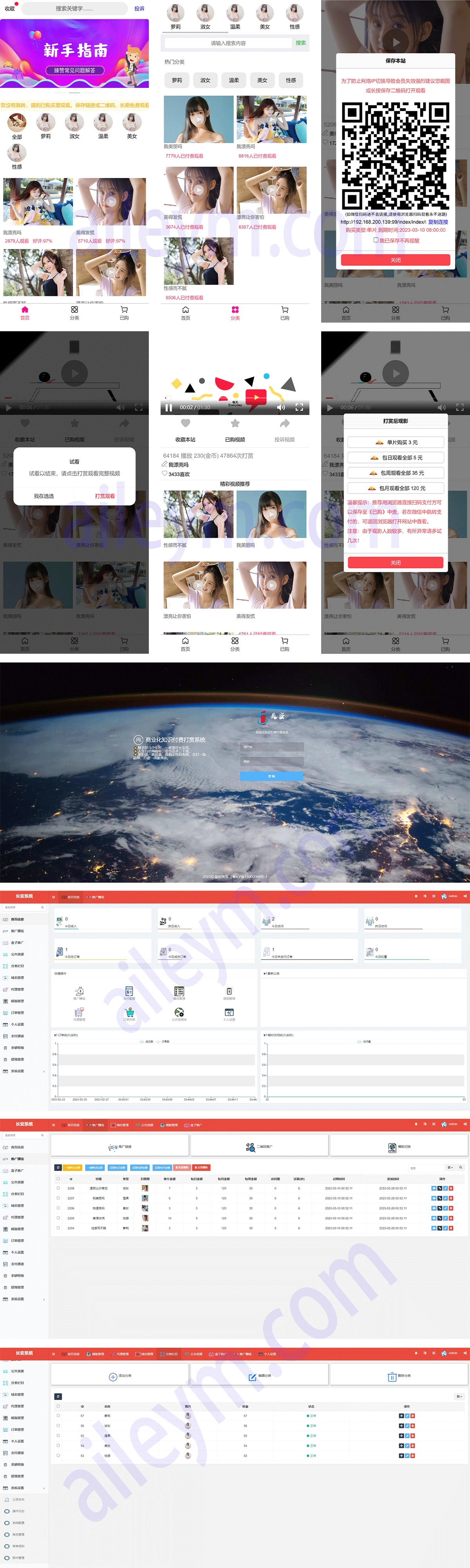Click the 删除分类 trash icon on category page
The height and width of the screenshot is (1568, 470).
tap(392, 1376)
